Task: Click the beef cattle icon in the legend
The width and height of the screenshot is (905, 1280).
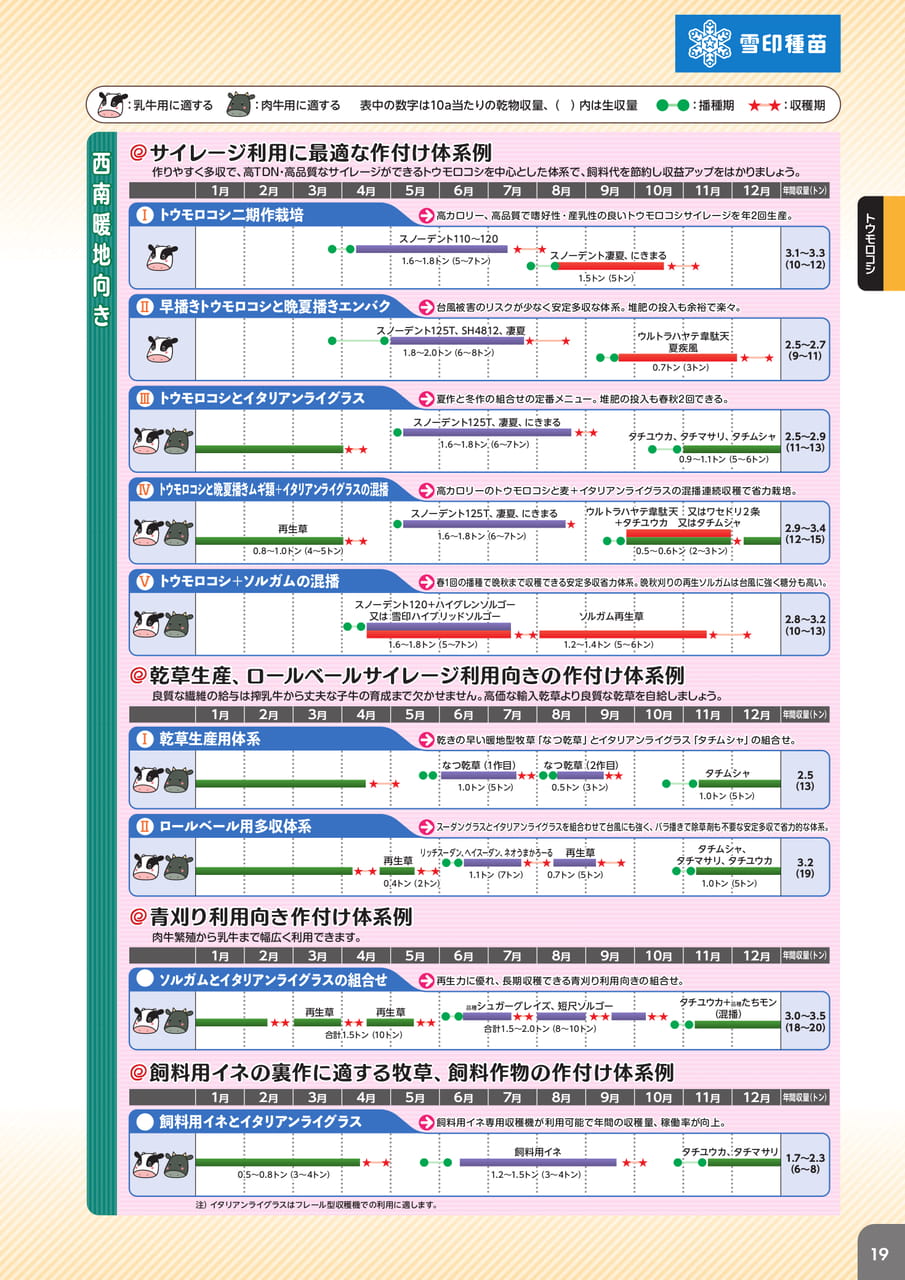Action: (x=239, y=104)
